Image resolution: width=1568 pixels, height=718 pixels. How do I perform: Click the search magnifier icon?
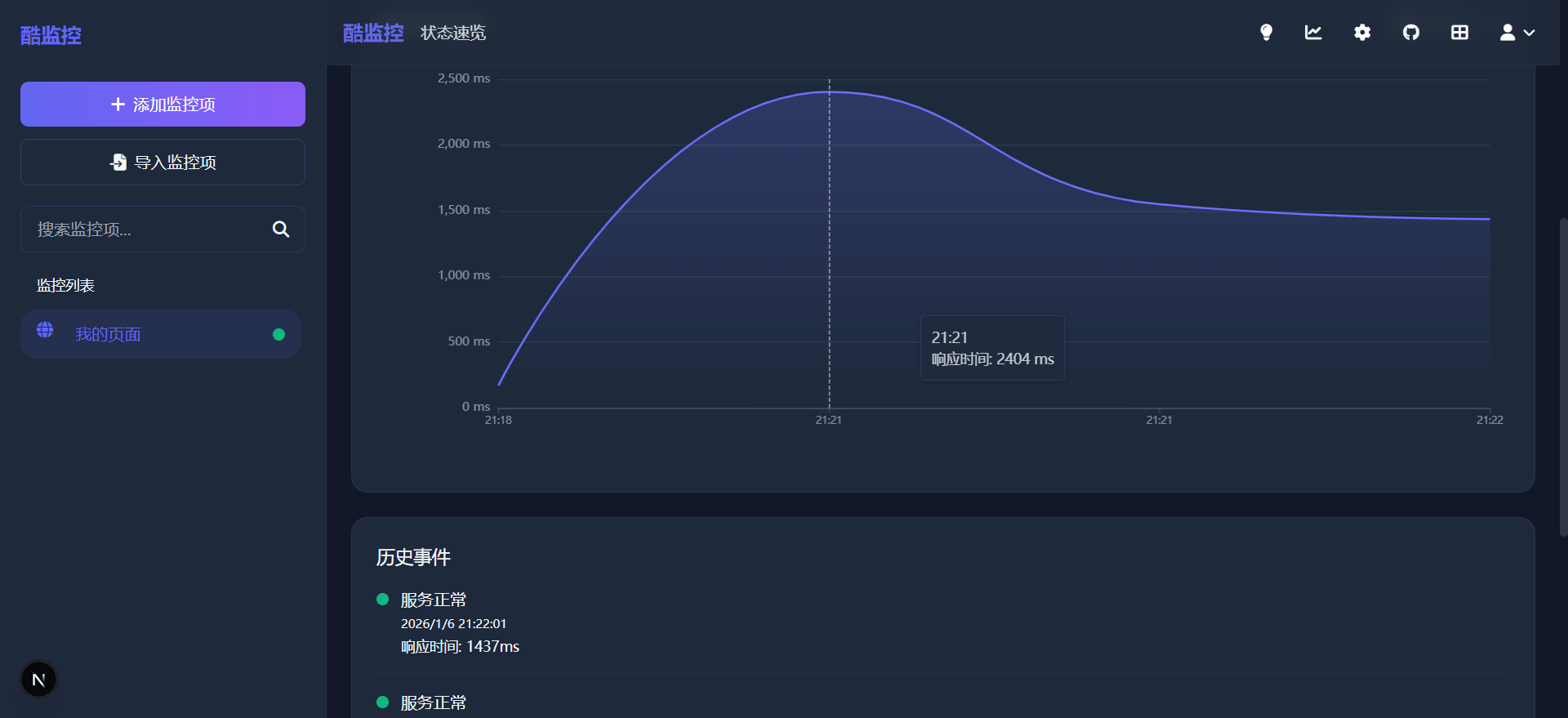point(281,230)
